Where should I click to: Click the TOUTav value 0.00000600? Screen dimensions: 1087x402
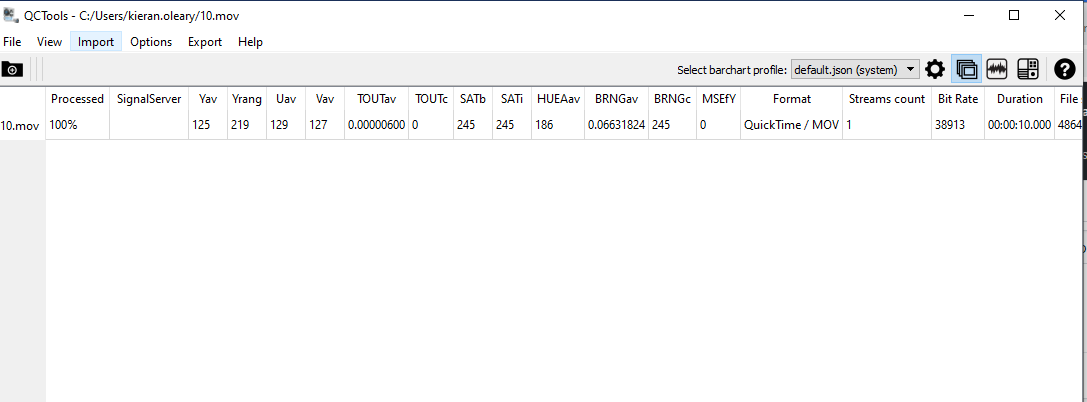[376, 126]
